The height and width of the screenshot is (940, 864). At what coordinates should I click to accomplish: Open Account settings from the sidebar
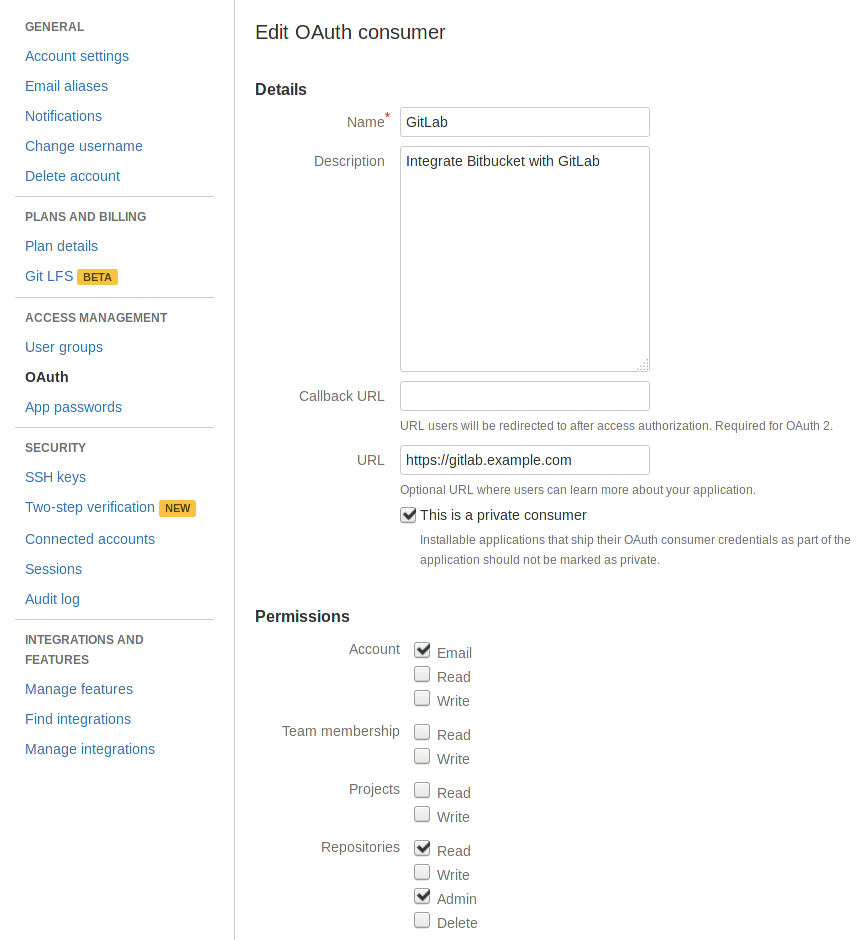[77, 56]
